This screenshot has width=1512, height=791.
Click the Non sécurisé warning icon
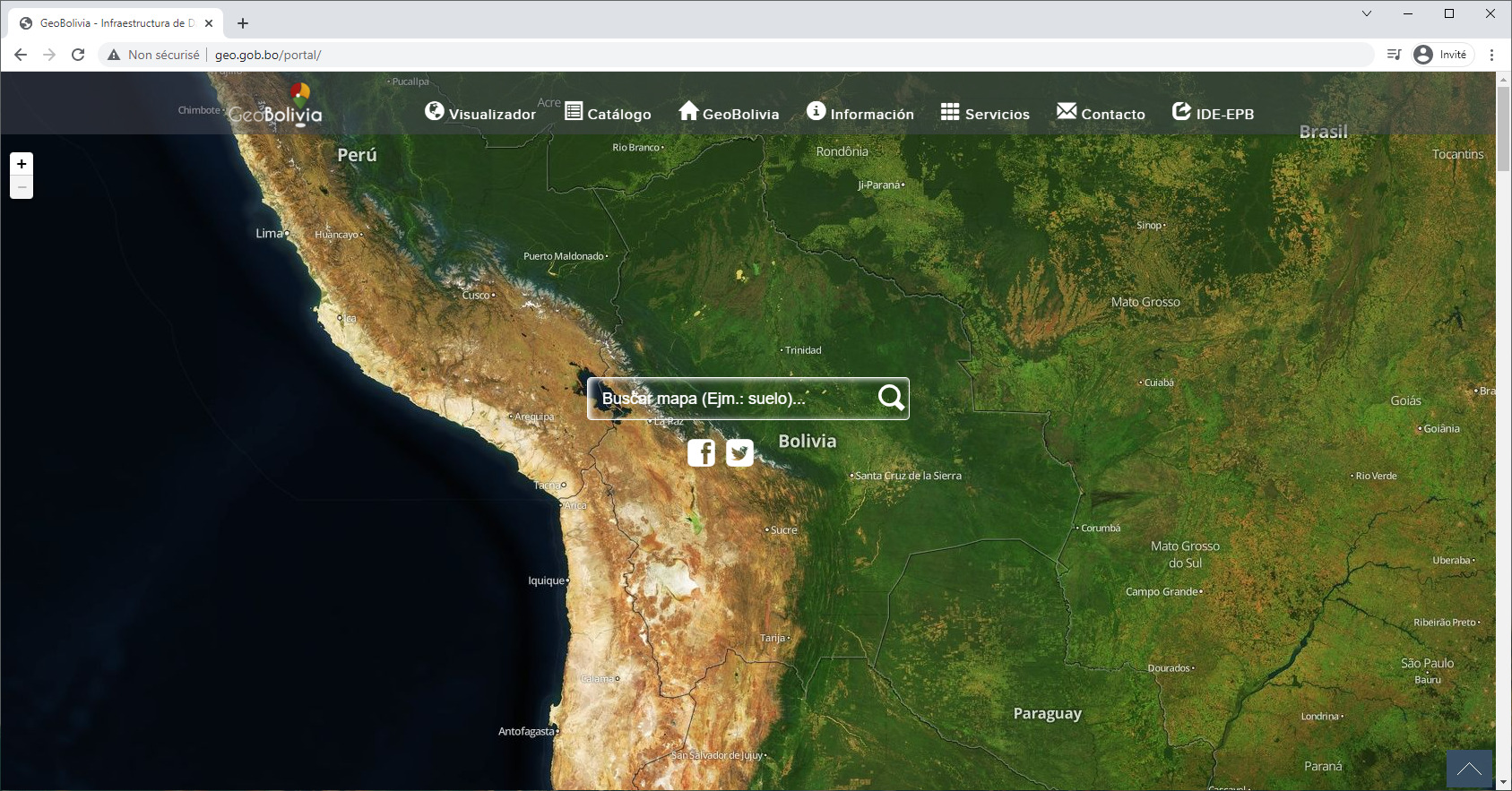point(114,55)
